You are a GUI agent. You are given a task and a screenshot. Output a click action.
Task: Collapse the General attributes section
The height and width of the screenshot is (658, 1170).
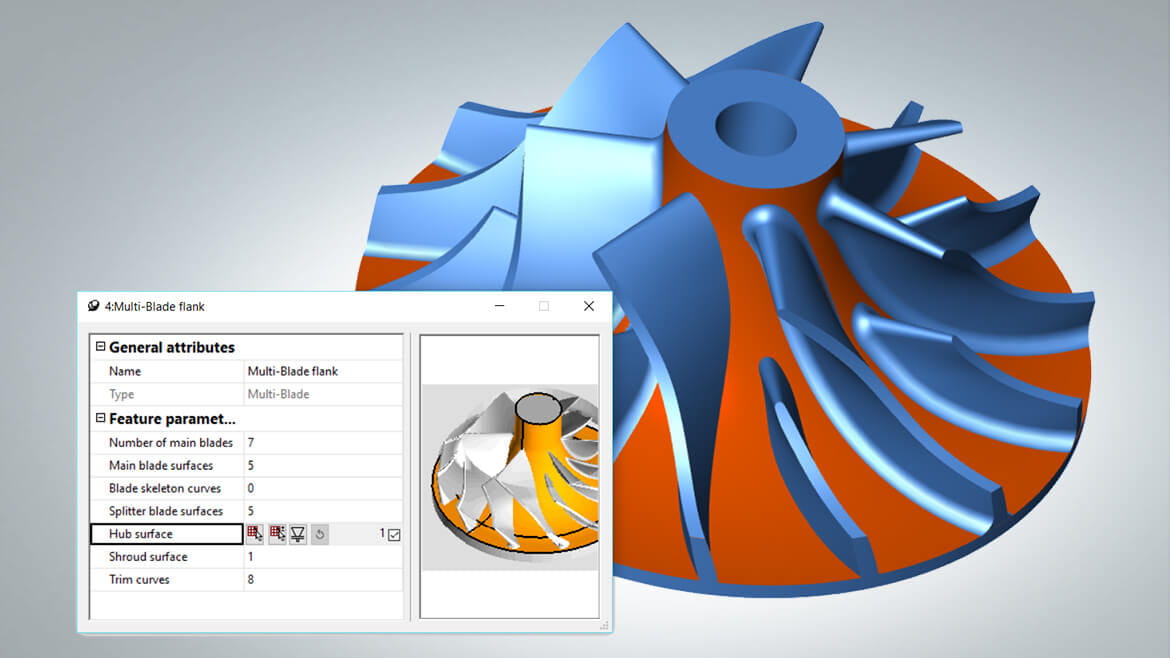[x=100, y=347]
